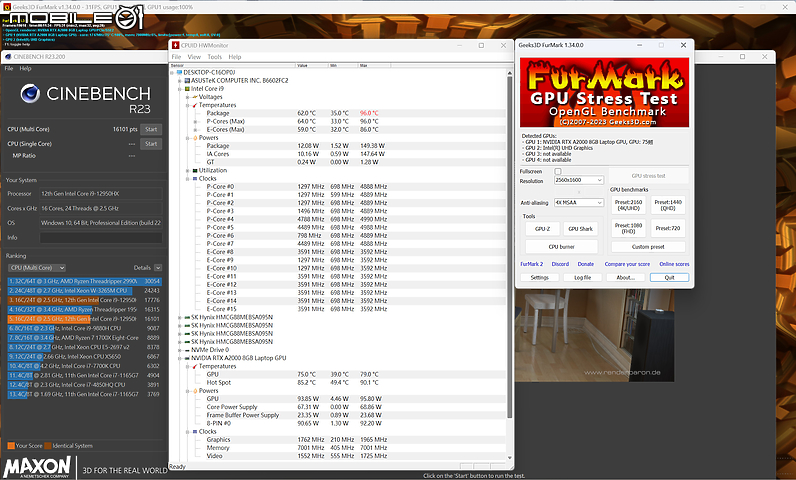Open the File menu in Cinebench

[9, 68]
